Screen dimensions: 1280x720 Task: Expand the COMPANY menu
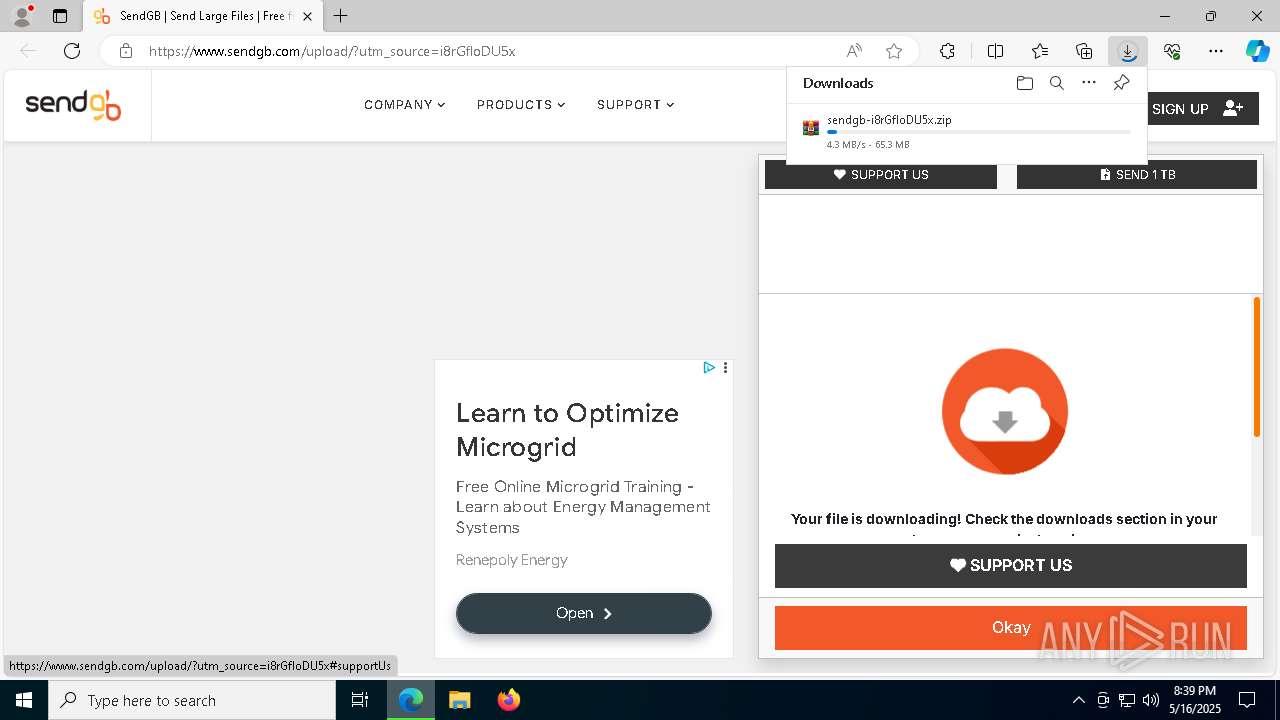404,105
